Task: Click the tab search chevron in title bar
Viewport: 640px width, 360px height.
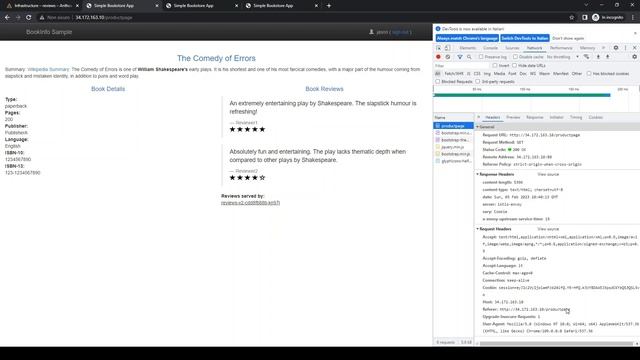Action: point(586,5)
